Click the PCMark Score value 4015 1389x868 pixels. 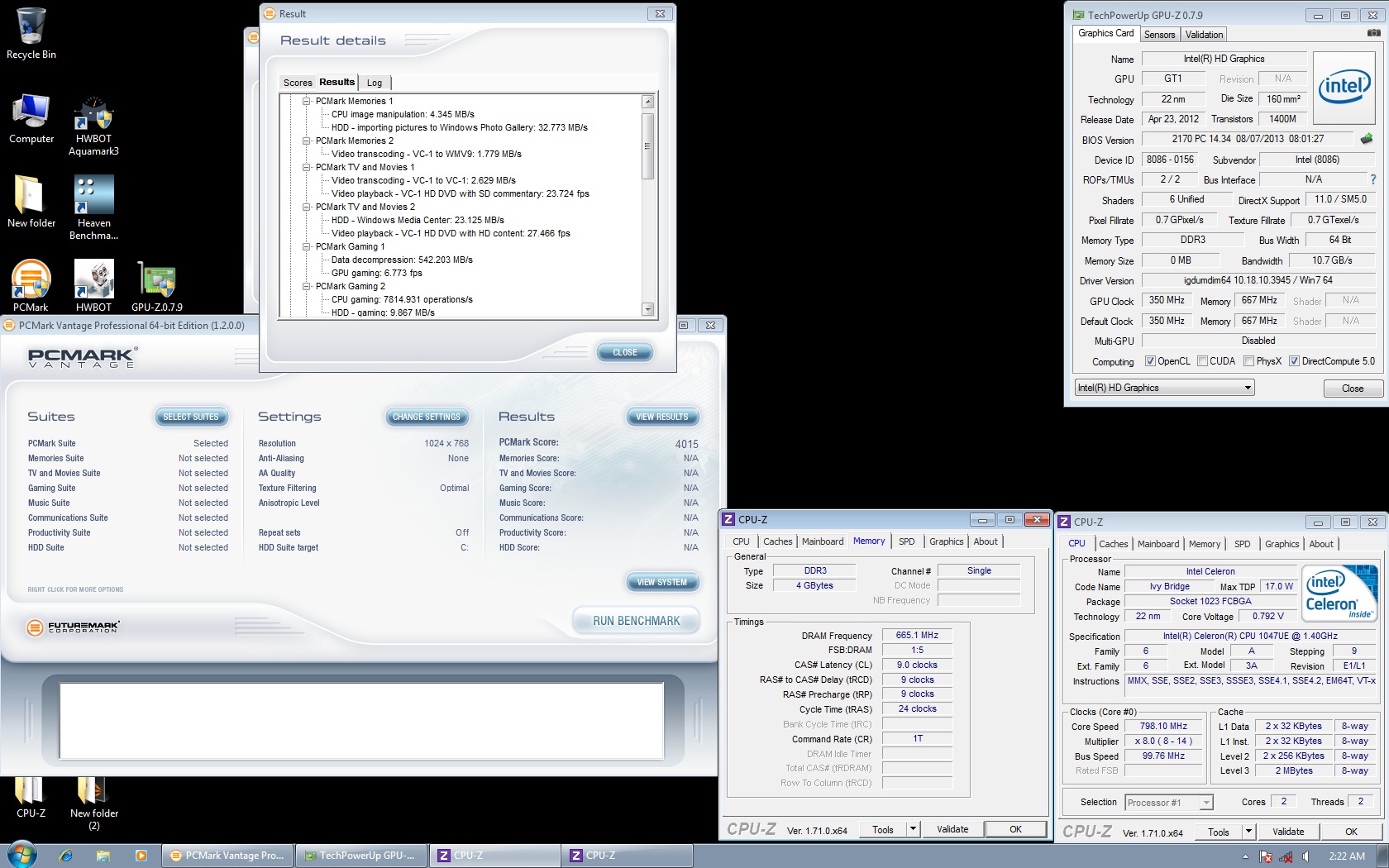click(686, 444)
